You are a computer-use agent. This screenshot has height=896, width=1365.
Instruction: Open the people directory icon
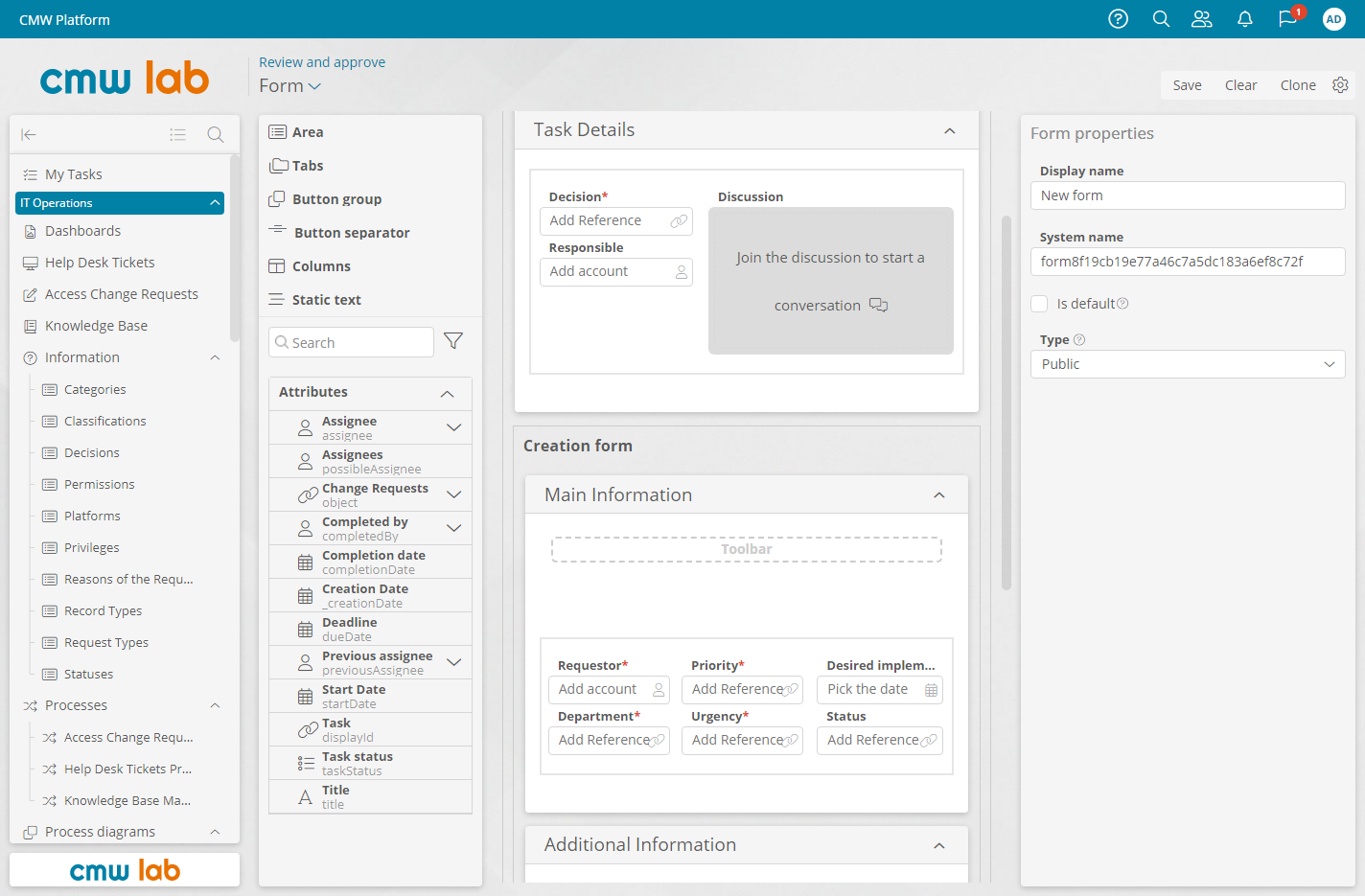pos(1202,19)
